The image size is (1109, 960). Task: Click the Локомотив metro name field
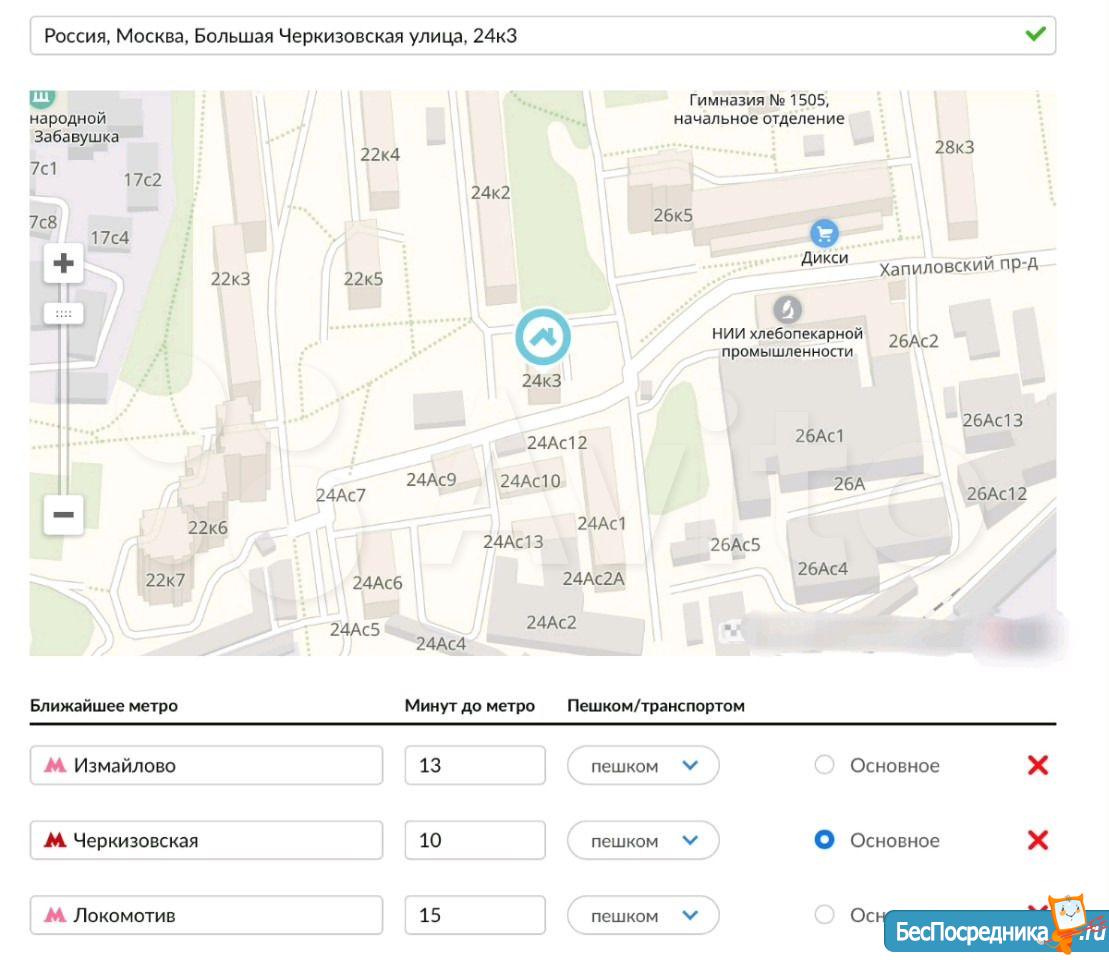(207, 915)
